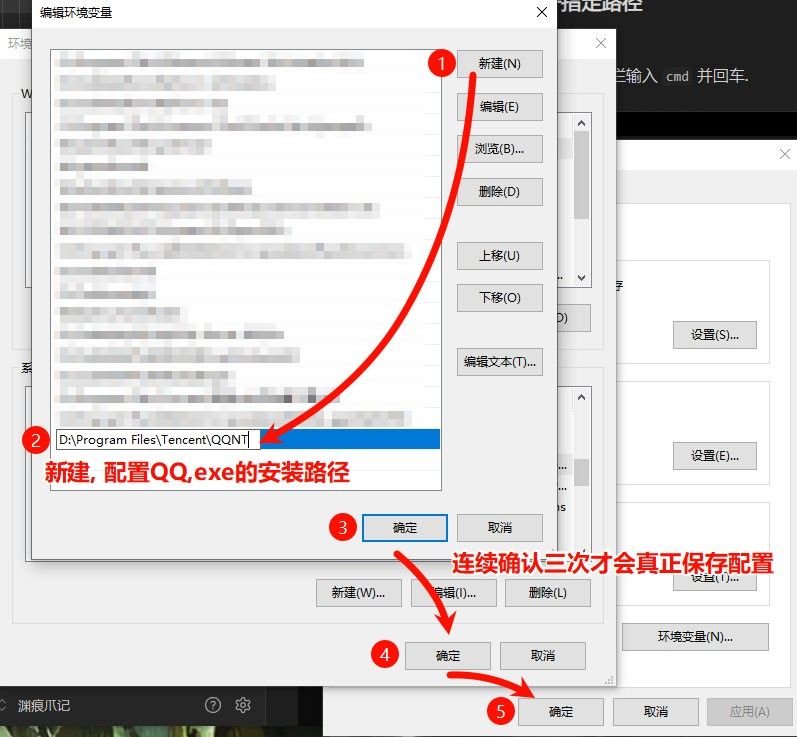Click the path input field D:\Program Files\Tencent\QQNT

click(158, 440)
